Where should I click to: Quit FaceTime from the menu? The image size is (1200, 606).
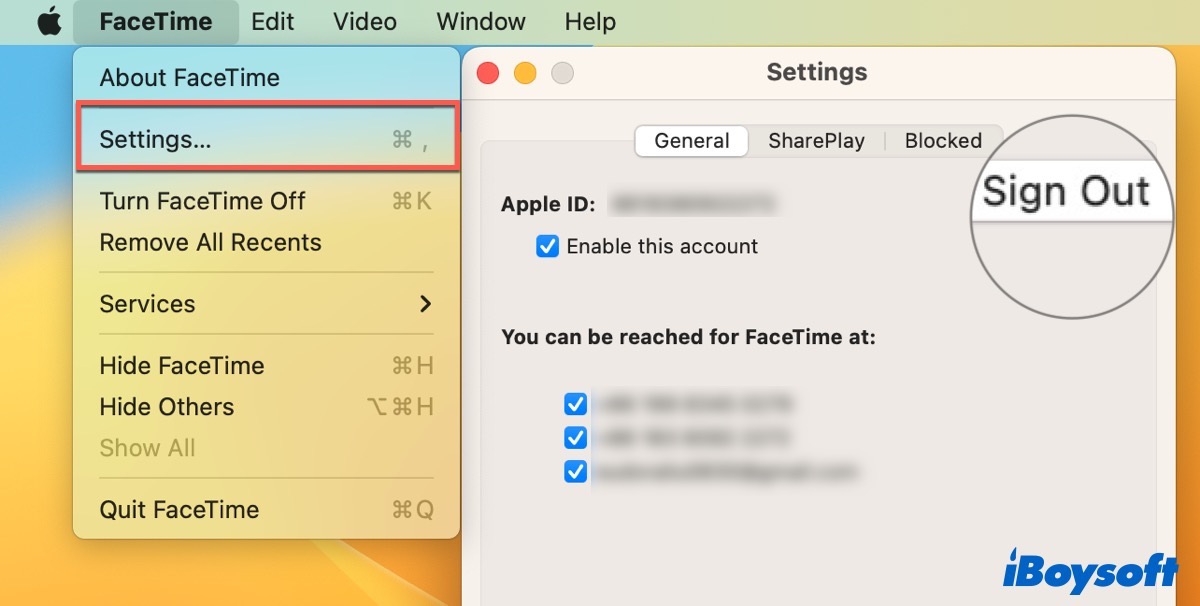[x=179, y=510]
